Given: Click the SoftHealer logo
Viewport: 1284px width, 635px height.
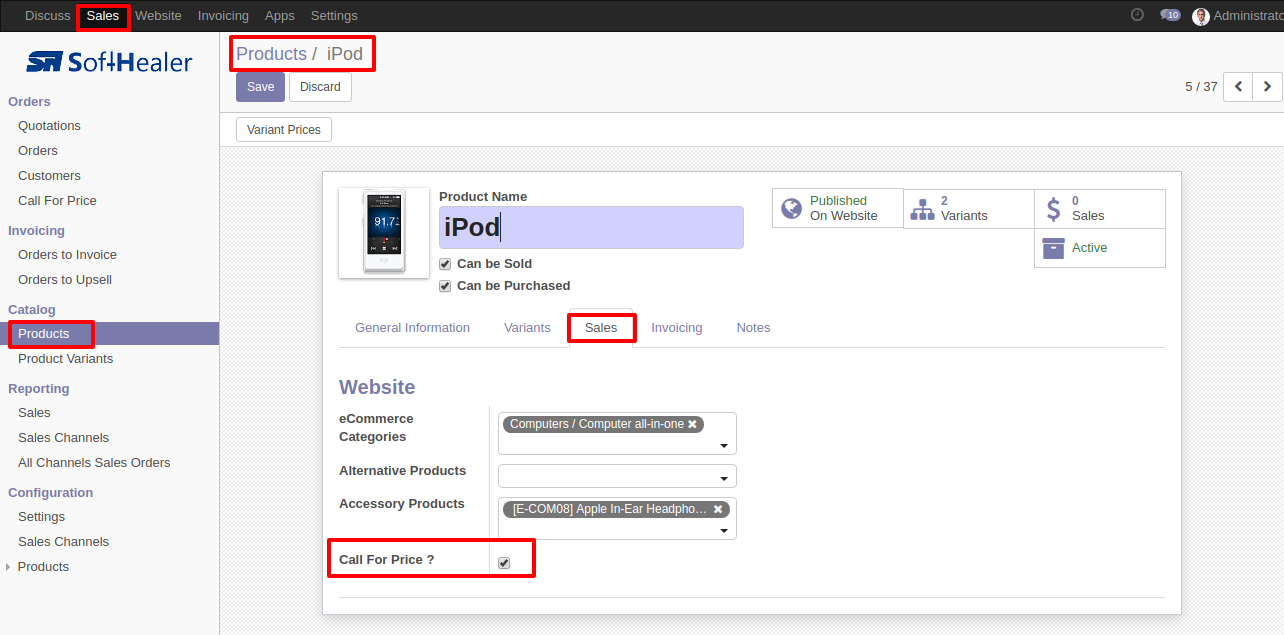Looking at the screenshot, I should pyautogui.click(x=109, y=62).
